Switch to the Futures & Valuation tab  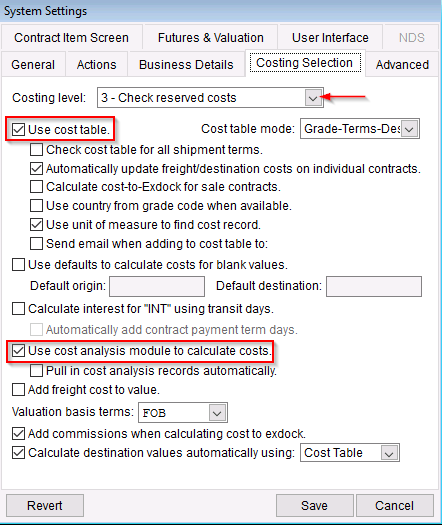[x=211, y=38]
